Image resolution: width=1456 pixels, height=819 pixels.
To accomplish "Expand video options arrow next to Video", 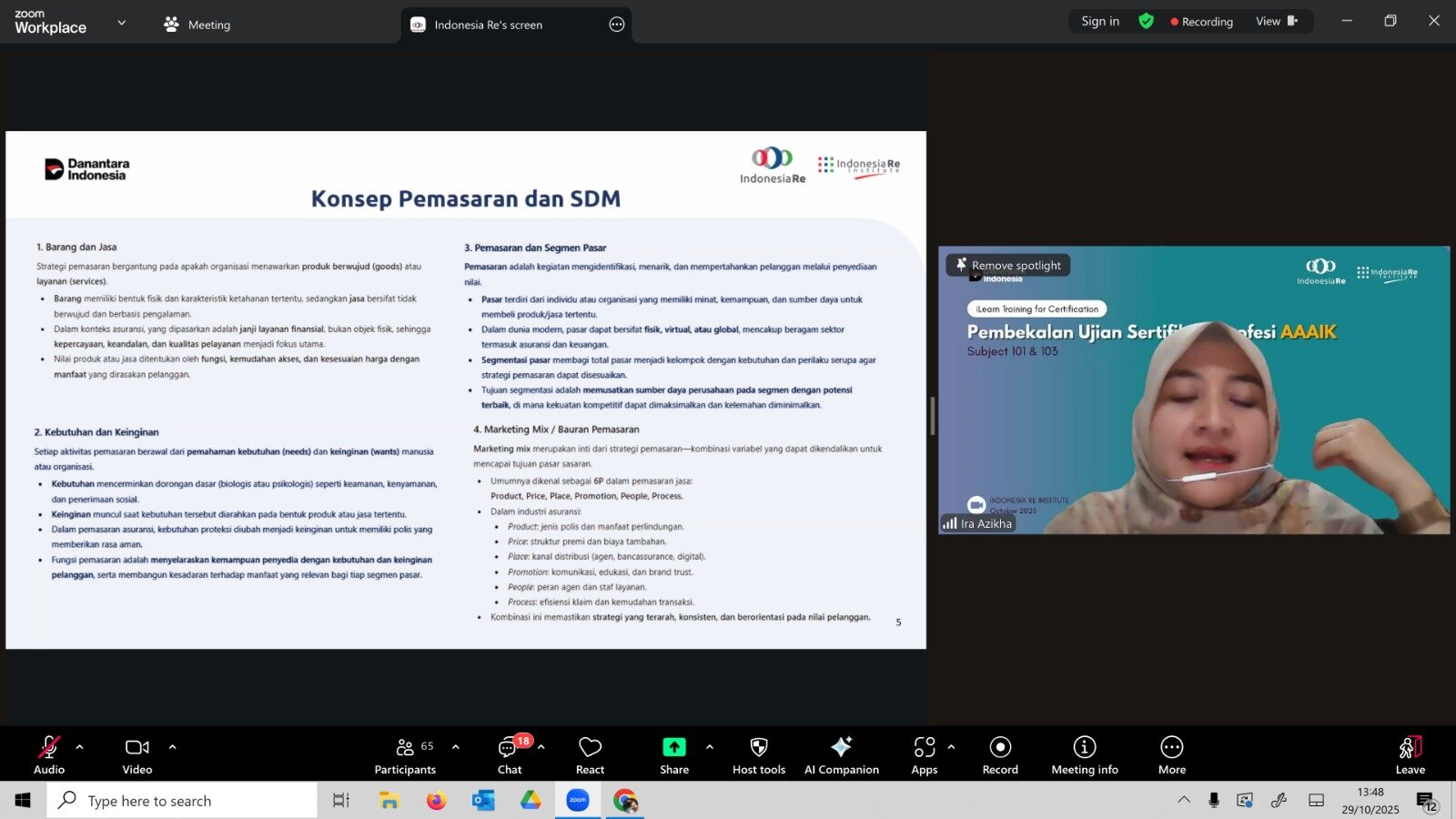I will [x=172, y=747].
